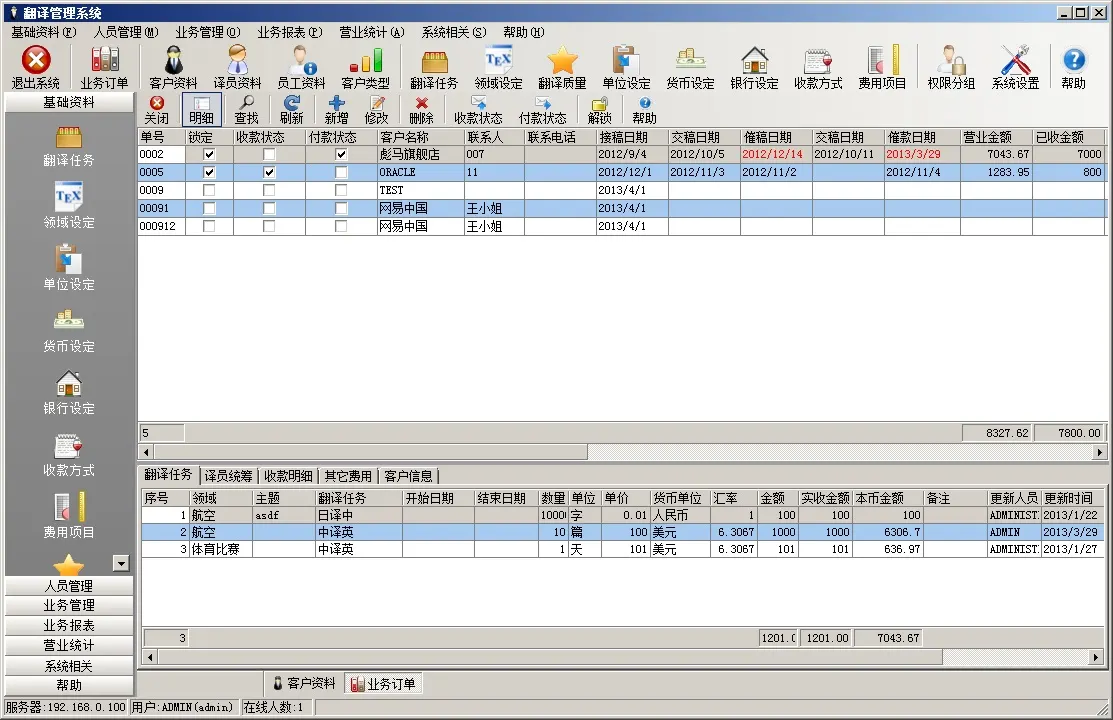The image size is (1113, 720).
Task: Click the 退出系统 red exit icon
Action: (x=35, y=60)
